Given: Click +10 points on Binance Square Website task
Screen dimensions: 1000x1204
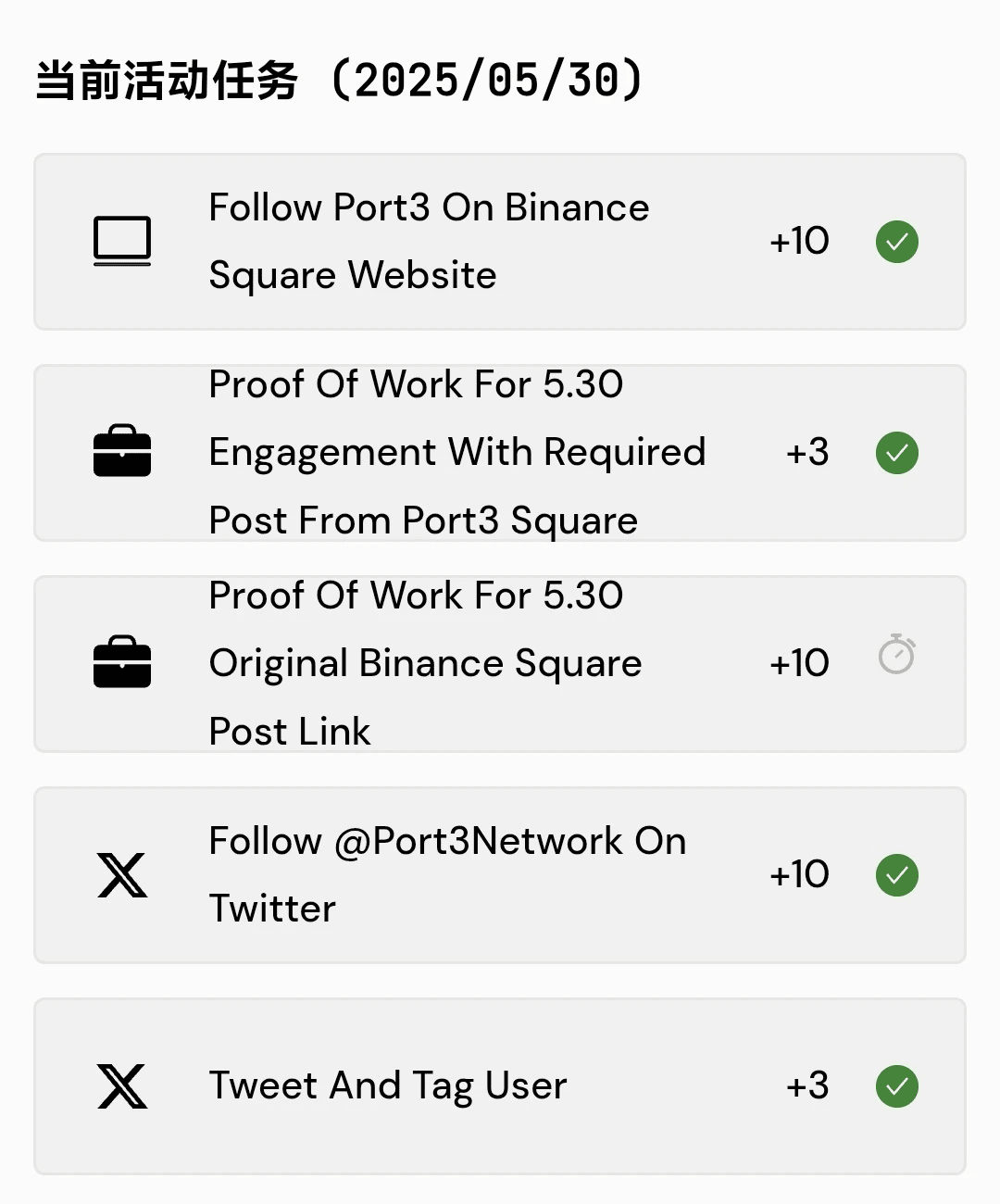Looking at the screenshot, I should click(799, 242).
